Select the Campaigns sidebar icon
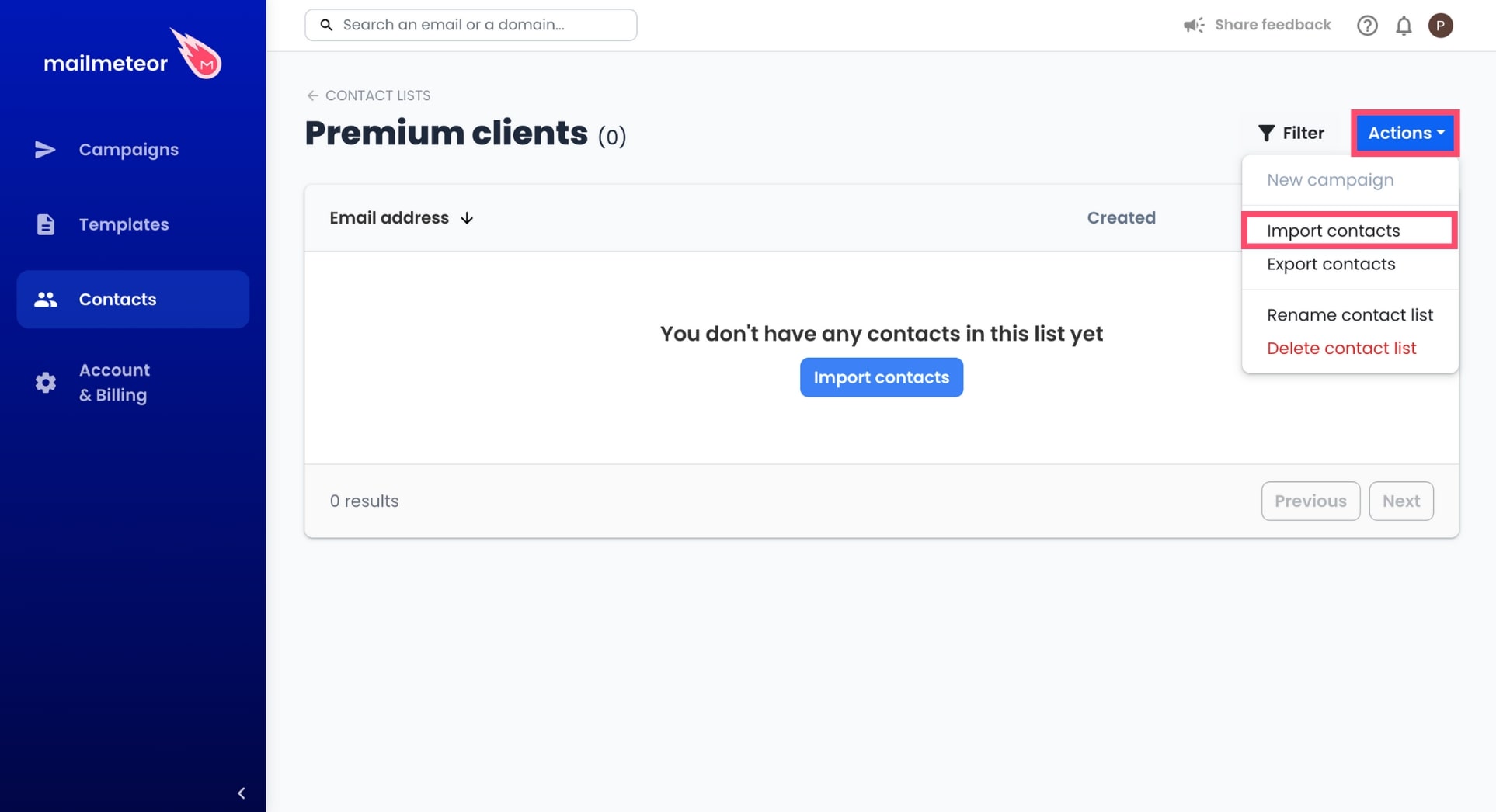Viewport: 1496px width, 812px height. click(46, 149)
